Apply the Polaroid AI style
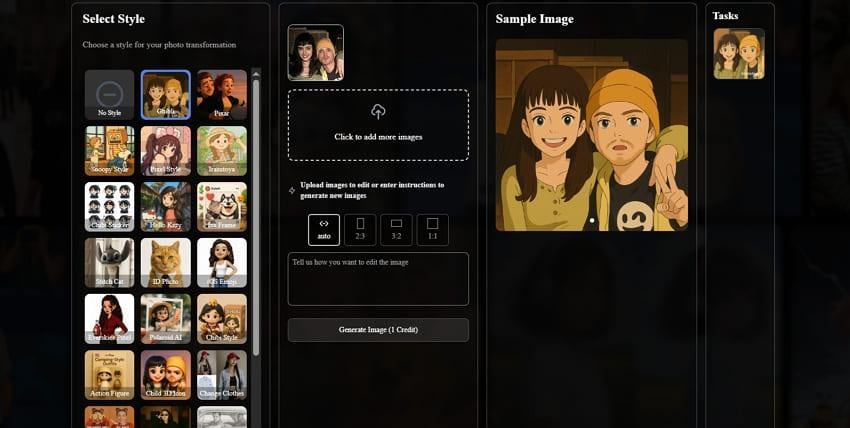Image resolution: width=850 pixels, height=428 pixels. (166, 319)
